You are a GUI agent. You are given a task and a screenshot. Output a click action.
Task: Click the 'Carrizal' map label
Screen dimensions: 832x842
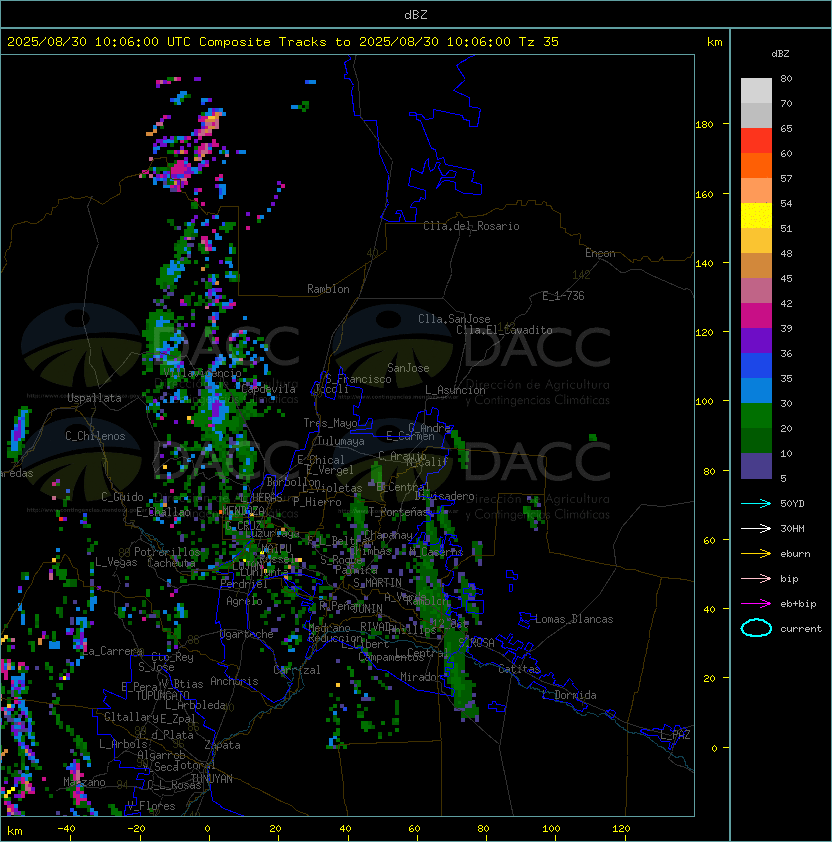(x=297, y=670)
